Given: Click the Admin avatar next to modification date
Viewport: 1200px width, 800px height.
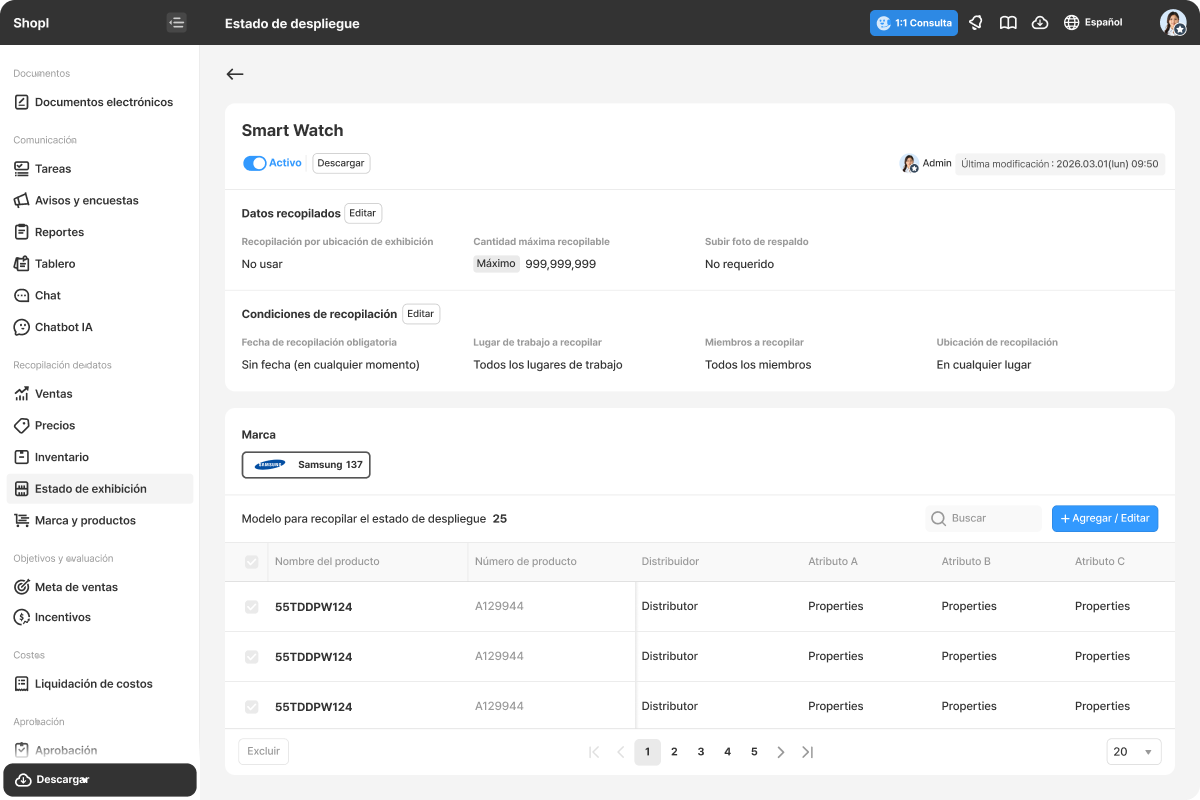Looking at the screenshot, I should point(909,164).
